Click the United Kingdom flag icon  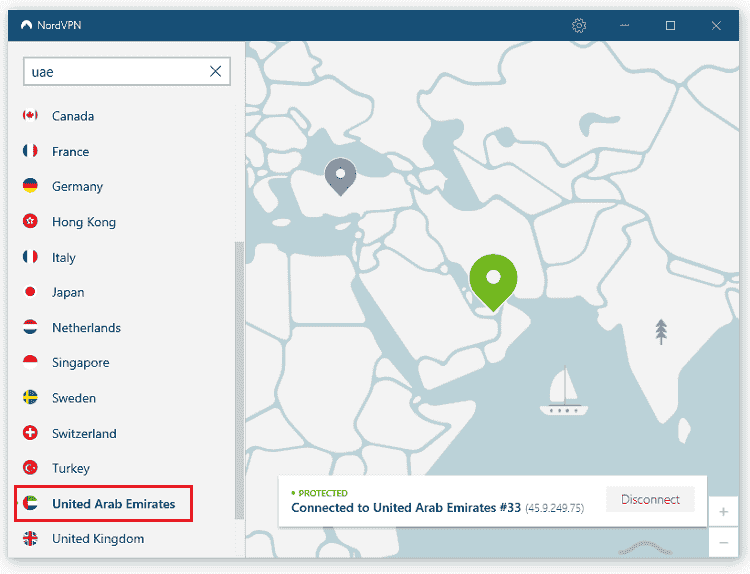click(30, 539)
